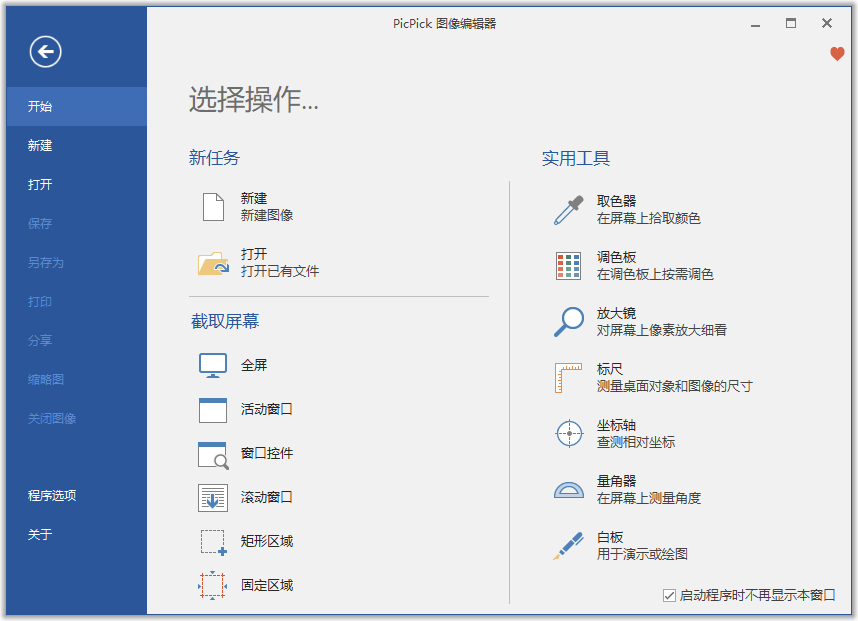Click the Color palette grid icon
The width and height of the screenshot is (858, 621).
point(569,266)
